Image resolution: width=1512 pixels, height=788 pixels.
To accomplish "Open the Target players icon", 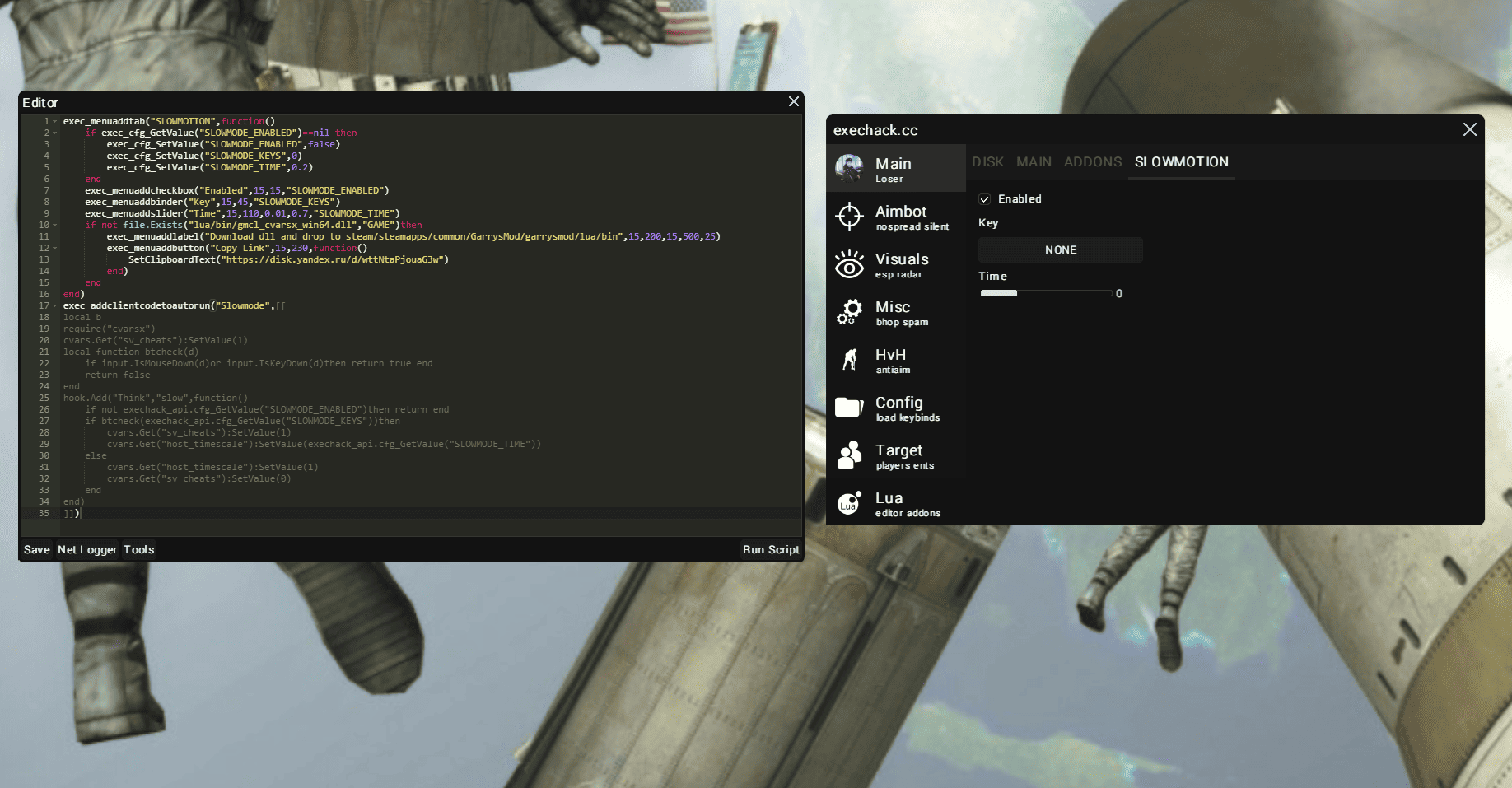I will (849, 455).
